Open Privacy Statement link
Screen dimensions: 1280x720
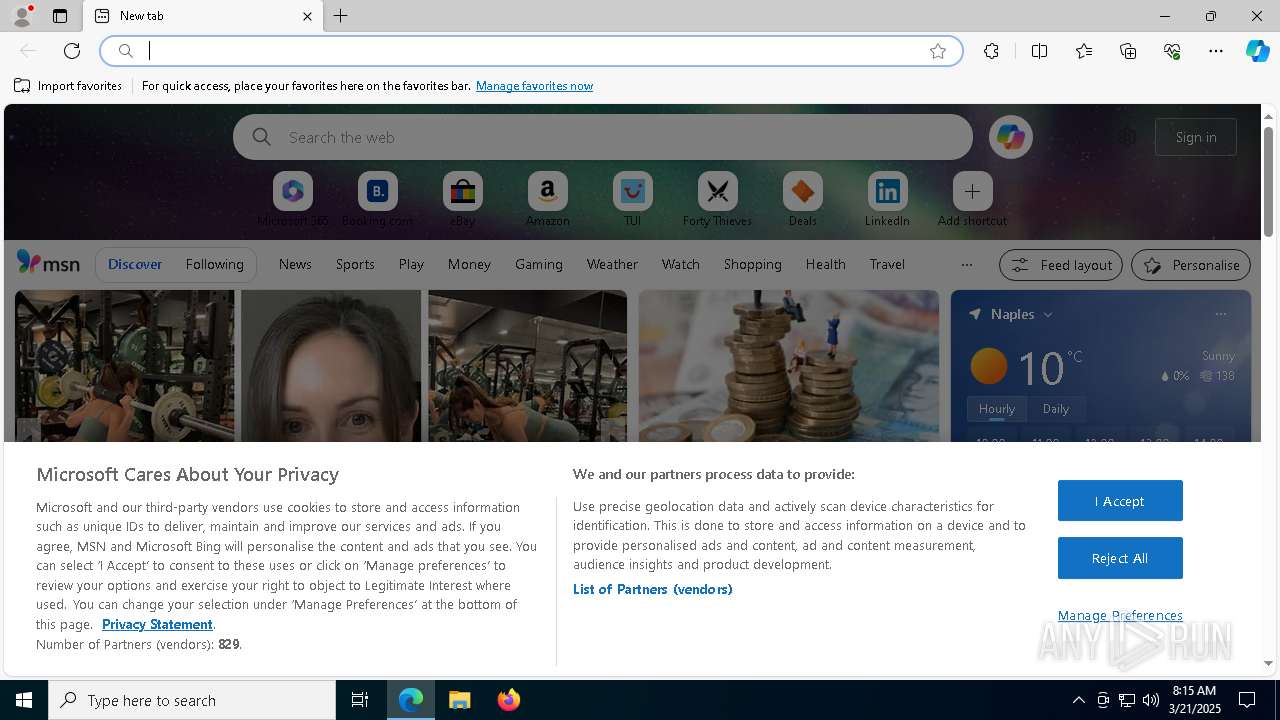point(157,624)
